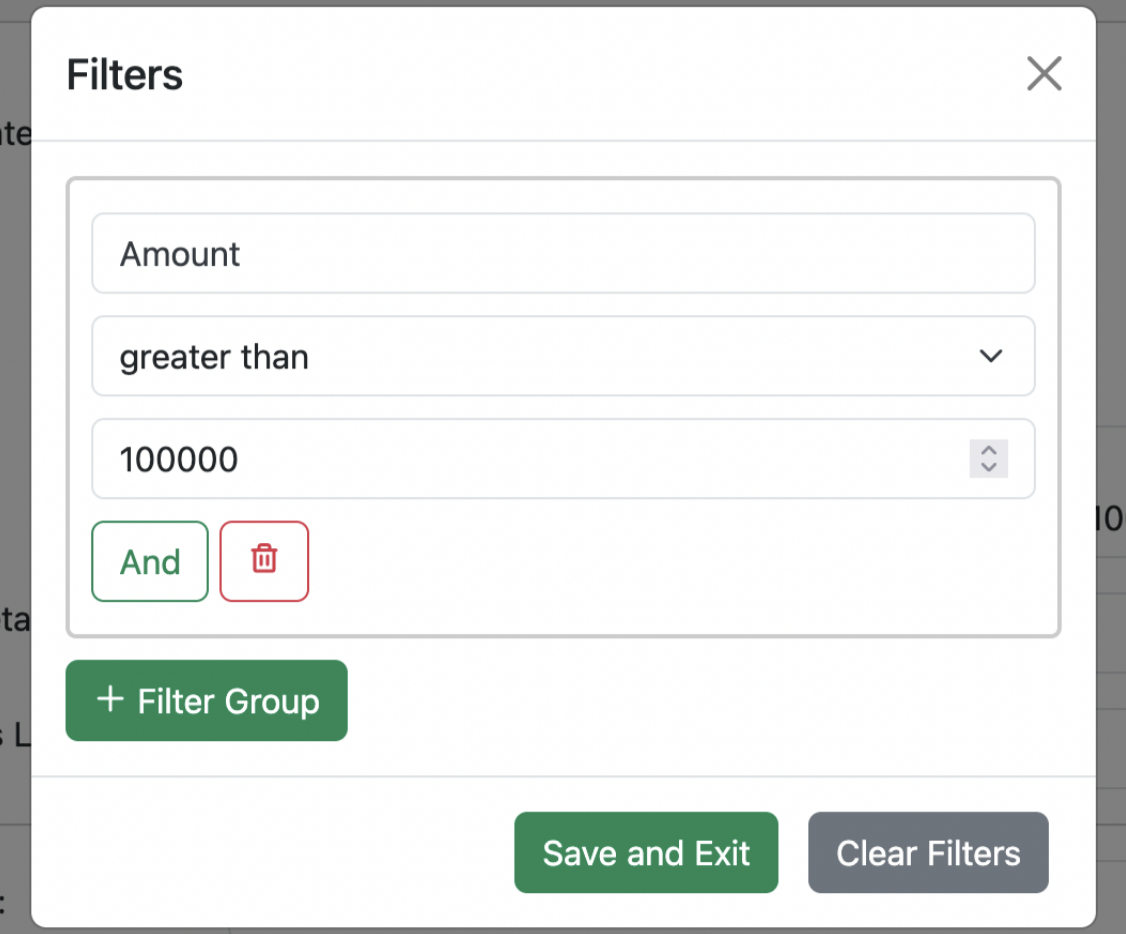Screen dimensions: 1126x934
Task: Focus the text "greater than" in the comparison select
Action: pos(214,357)
